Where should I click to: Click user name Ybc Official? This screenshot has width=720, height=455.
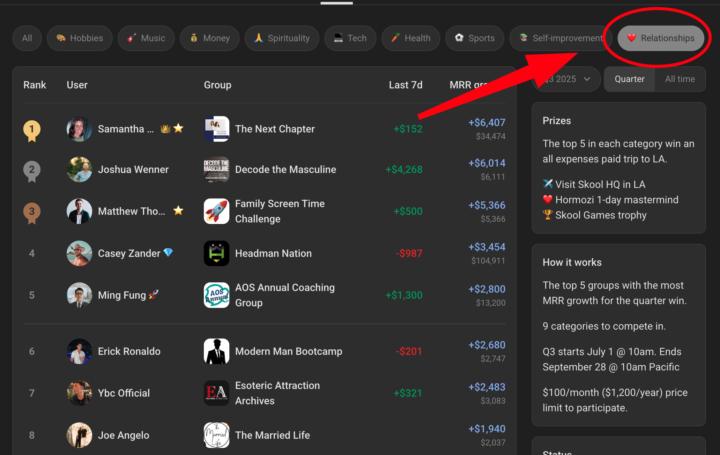tap(124, 393)
